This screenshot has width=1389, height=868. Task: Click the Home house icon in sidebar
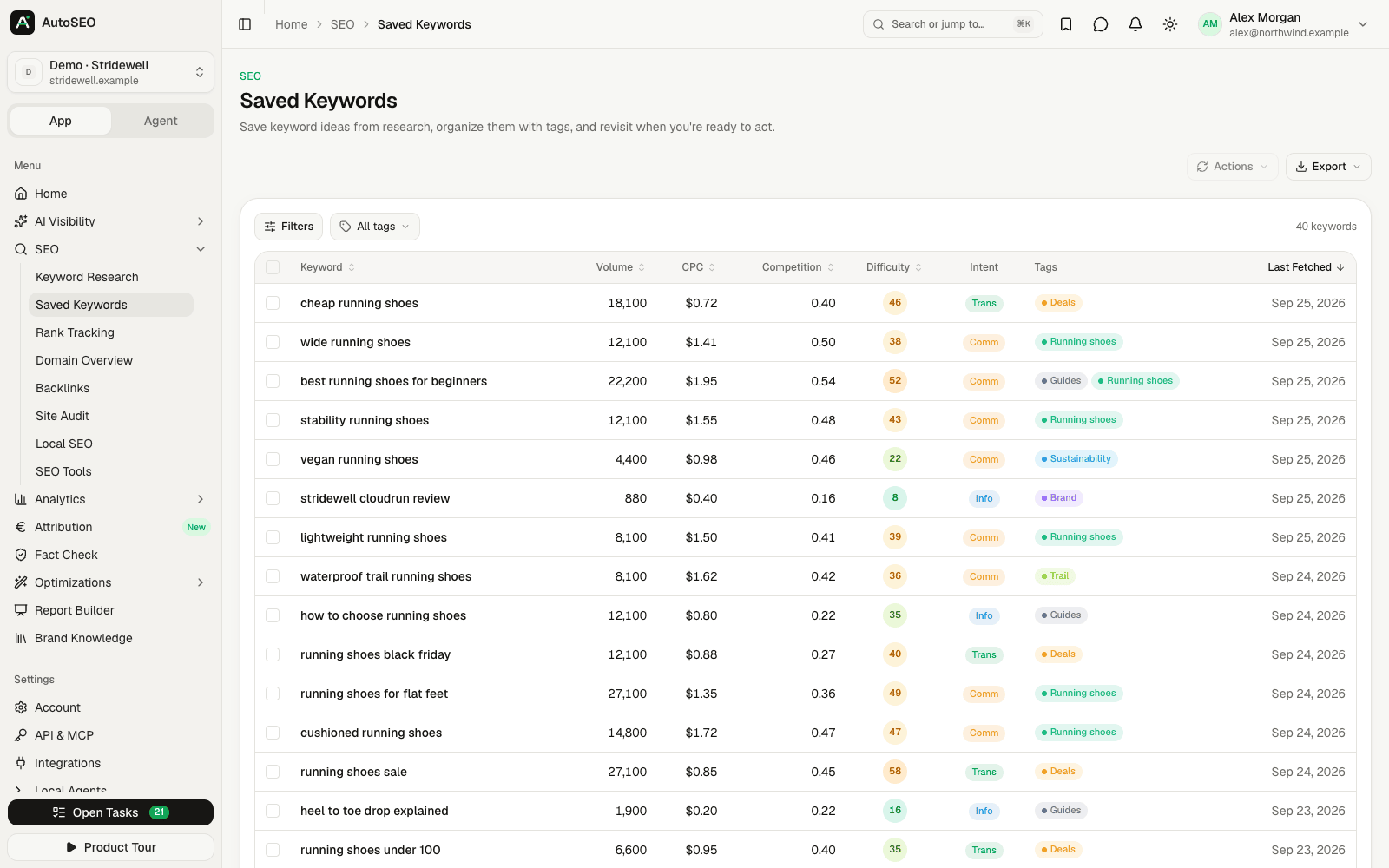click(x=21, y=194)
